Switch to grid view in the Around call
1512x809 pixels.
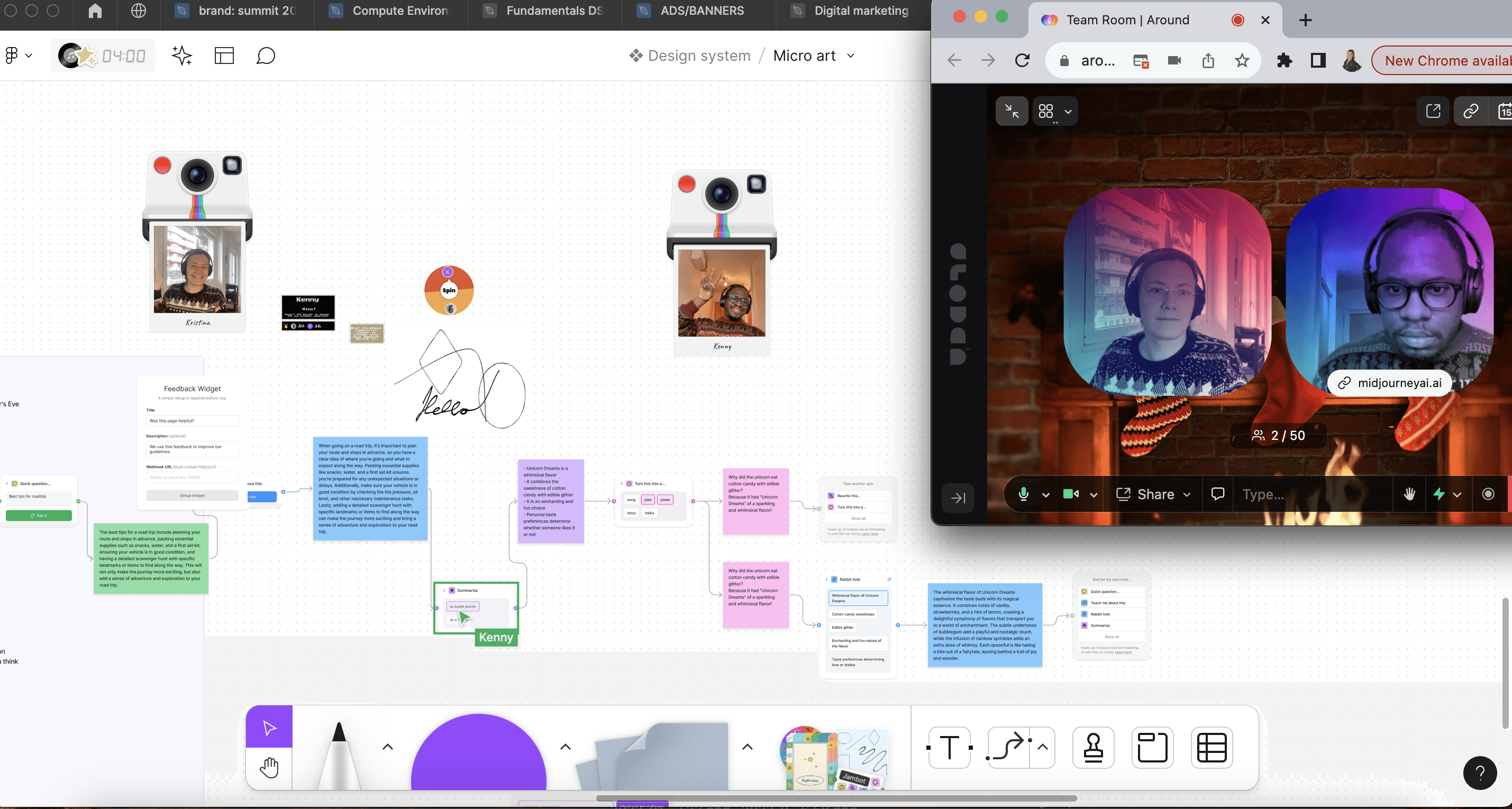1047,111
